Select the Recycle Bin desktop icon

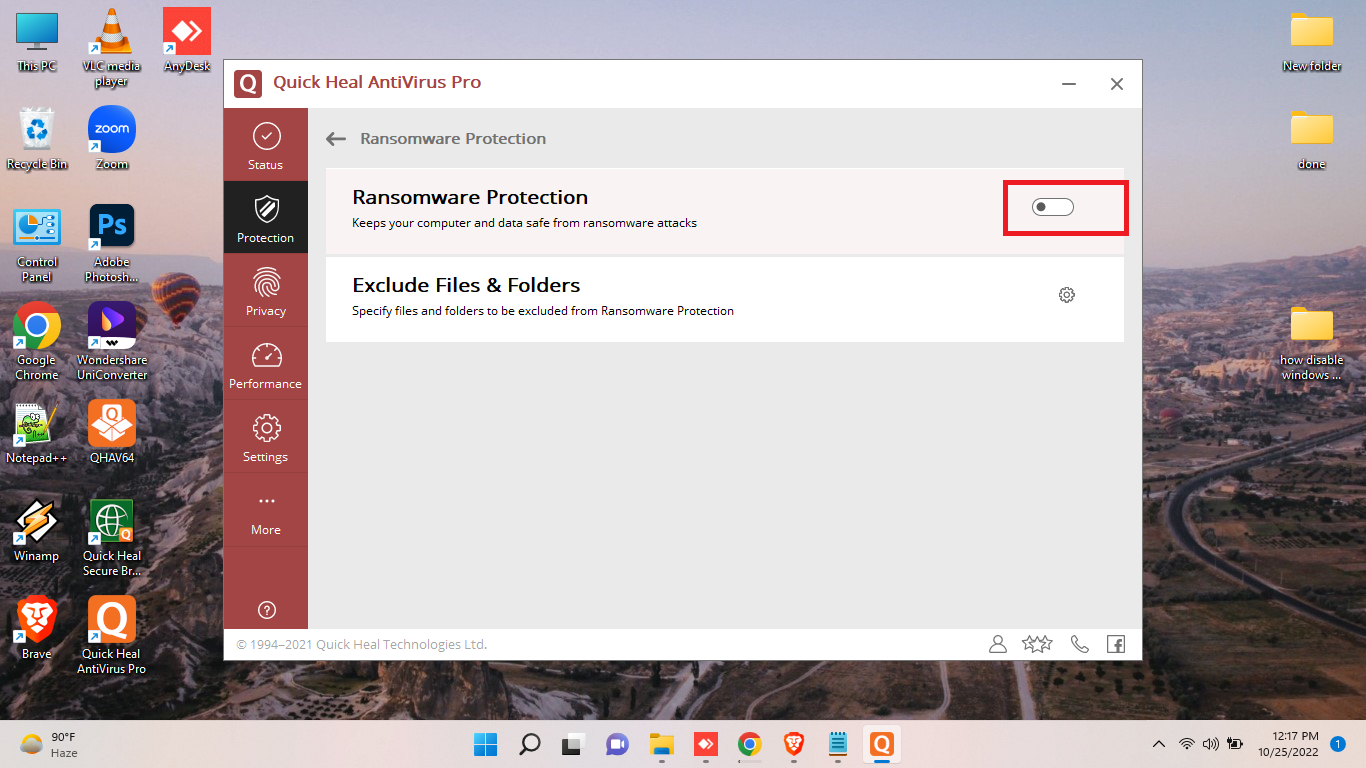(37, 138)
